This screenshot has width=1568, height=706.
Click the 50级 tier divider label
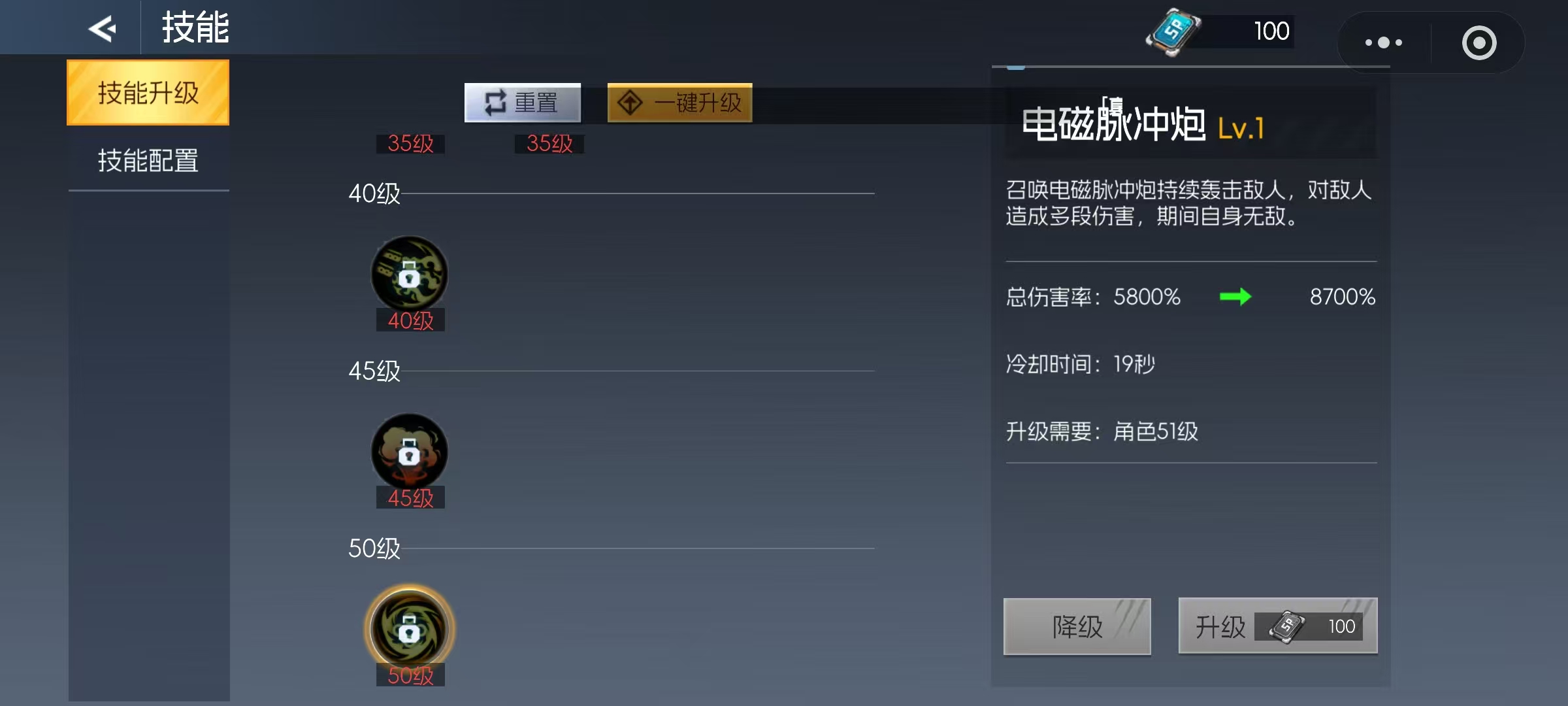click(x=374, y=548)
